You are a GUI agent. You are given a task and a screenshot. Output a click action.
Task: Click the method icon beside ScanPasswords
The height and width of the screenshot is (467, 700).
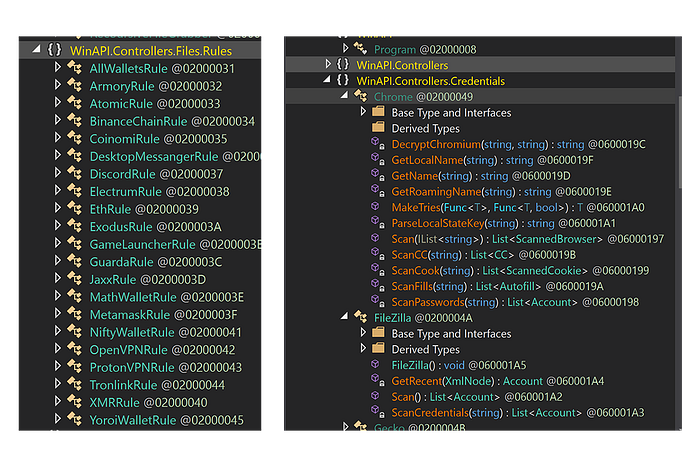point(378,301)
